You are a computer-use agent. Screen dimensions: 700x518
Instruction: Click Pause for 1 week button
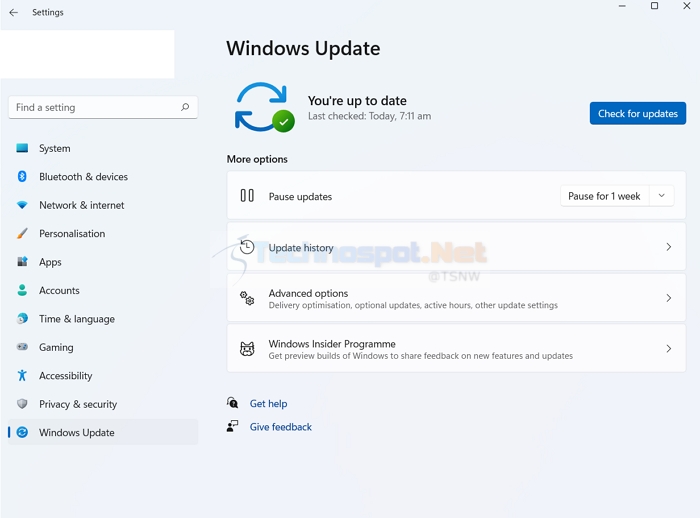point(604,196)
